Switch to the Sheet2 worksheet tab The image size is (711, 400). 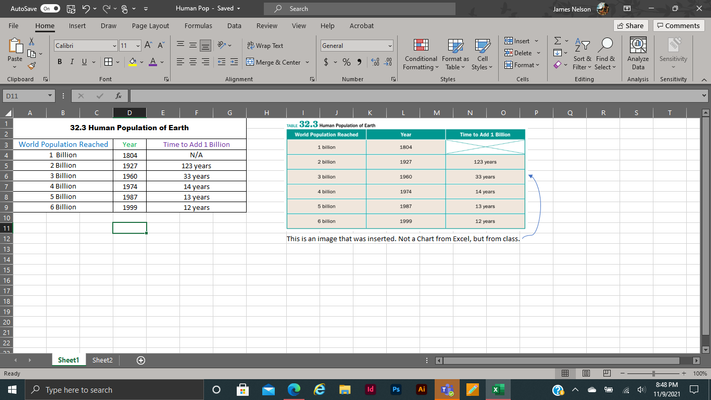(102, 360)
